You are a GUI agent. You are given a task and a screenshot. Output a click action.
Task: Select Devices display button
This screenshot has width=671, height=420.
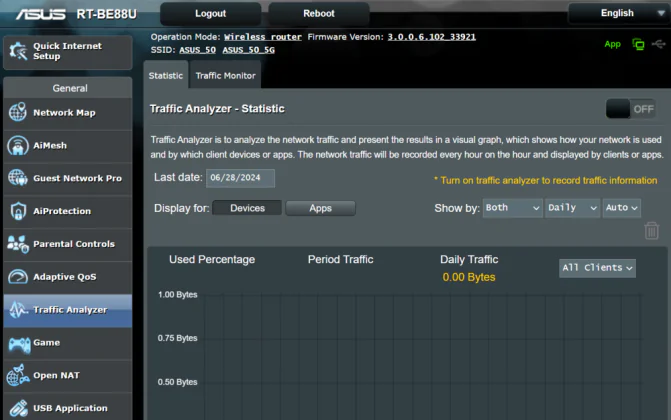(247, 208)
